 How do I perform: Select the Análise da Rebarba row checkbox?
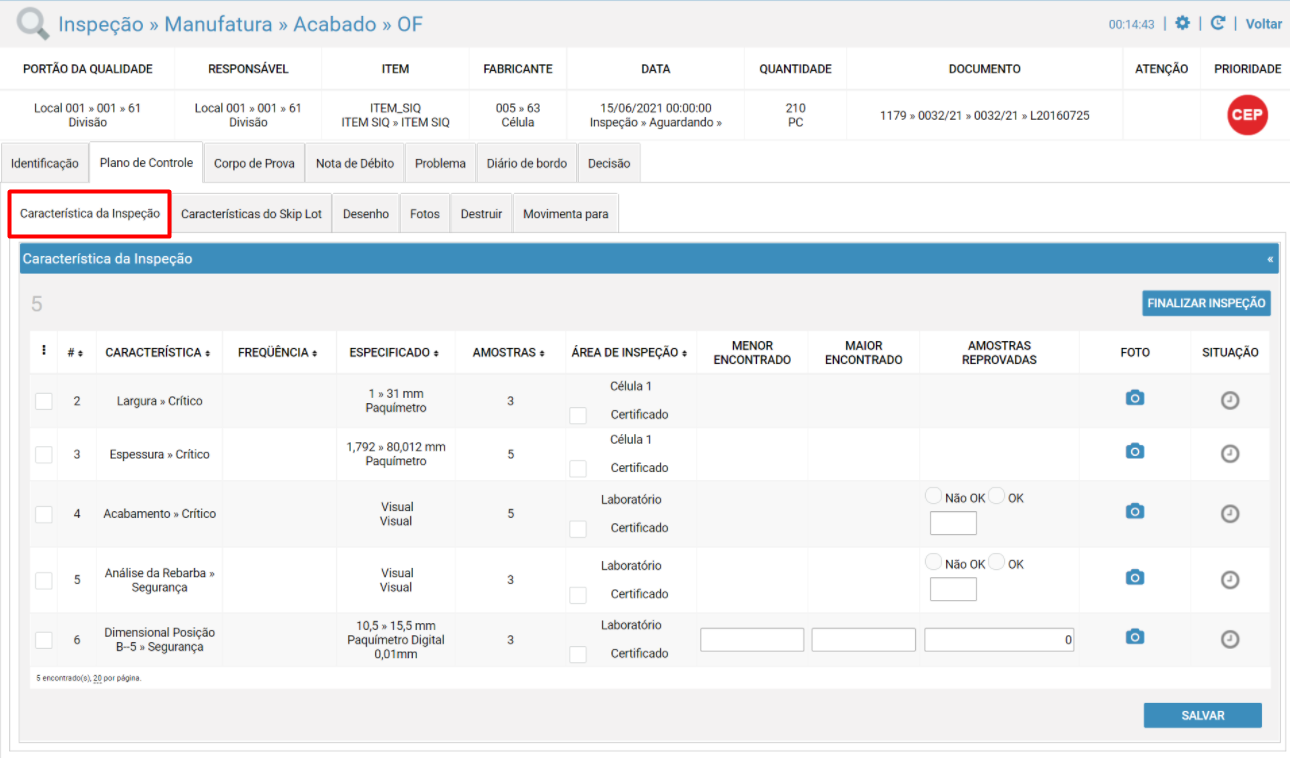[x=43, y=580]
